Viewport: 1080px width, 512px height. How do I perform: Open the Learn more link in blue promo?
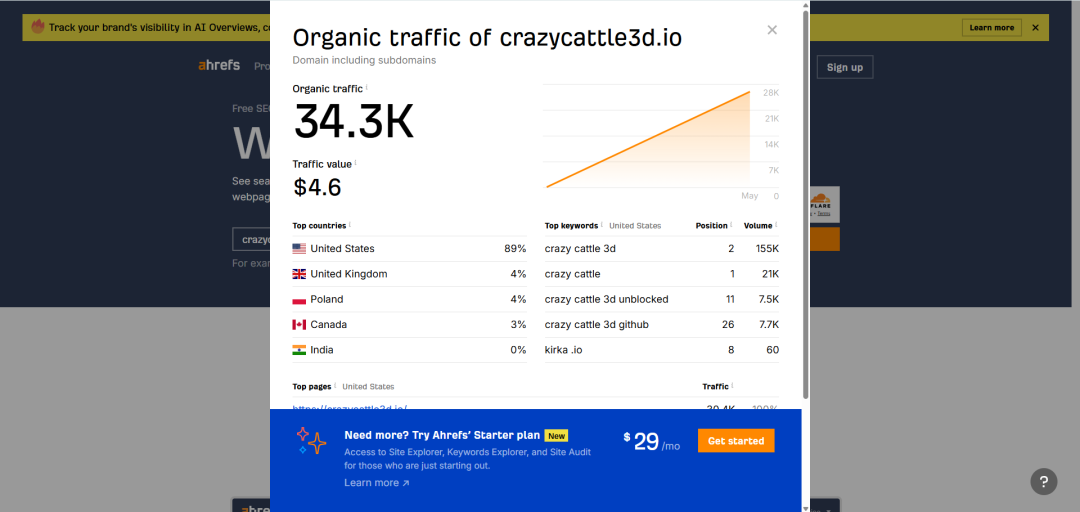[377, 483]
